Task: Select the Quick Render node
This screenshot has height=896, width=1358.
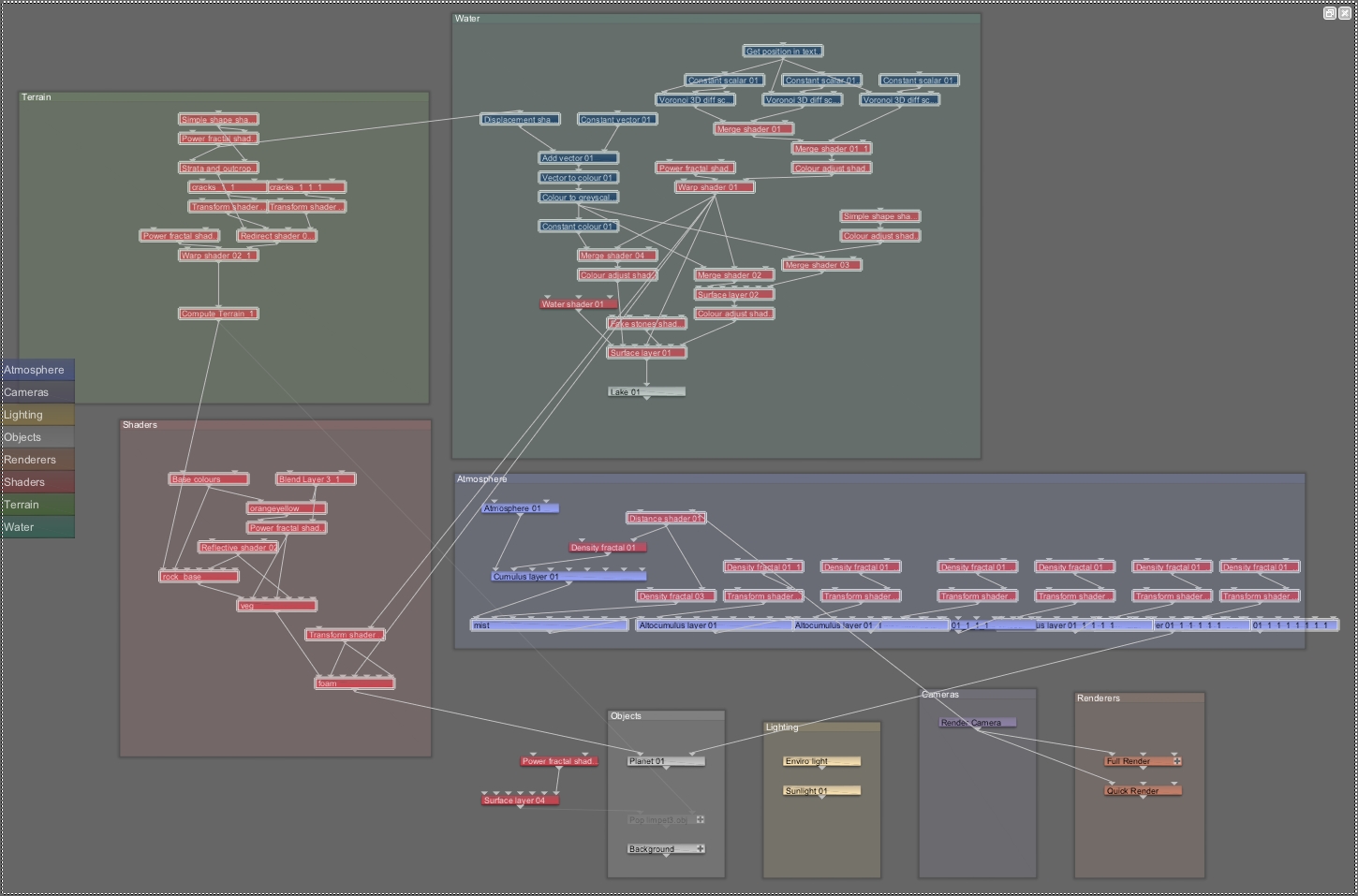Action: [x=1143, y=791]
